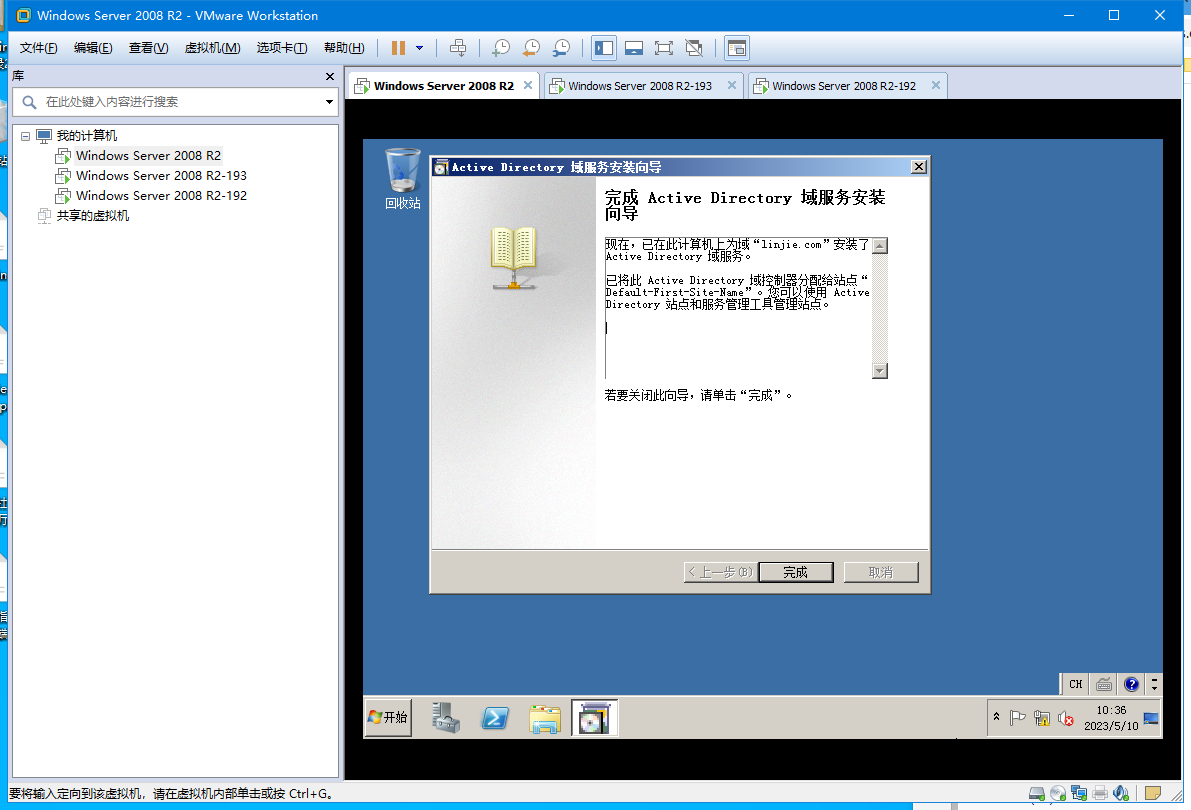Select Windows Server 2008 R2 in library
Screen dimensions: 1191x810
coord(148,156)
